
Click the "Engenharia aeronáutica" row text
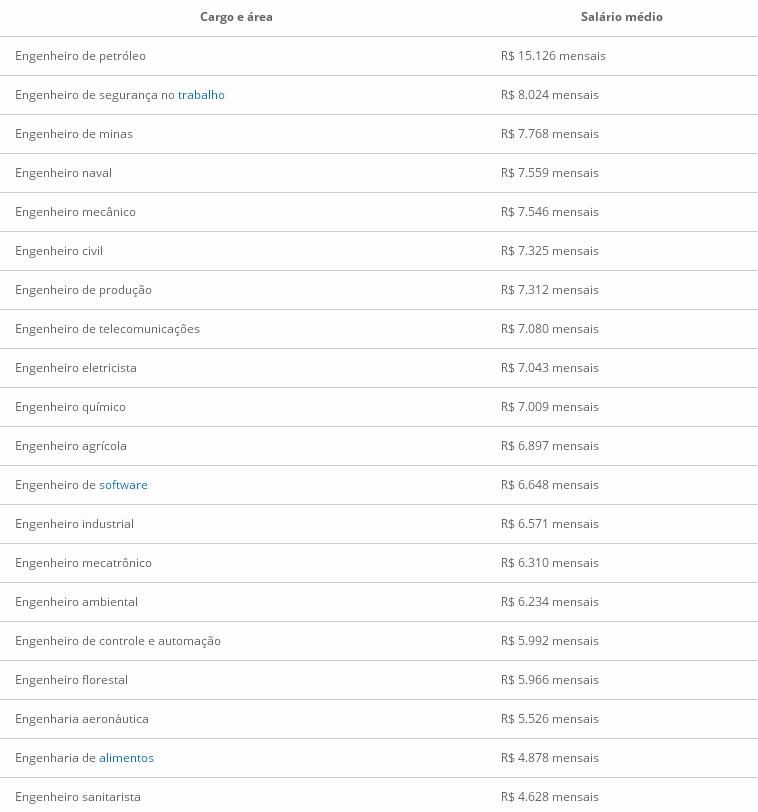pos(82,719)
